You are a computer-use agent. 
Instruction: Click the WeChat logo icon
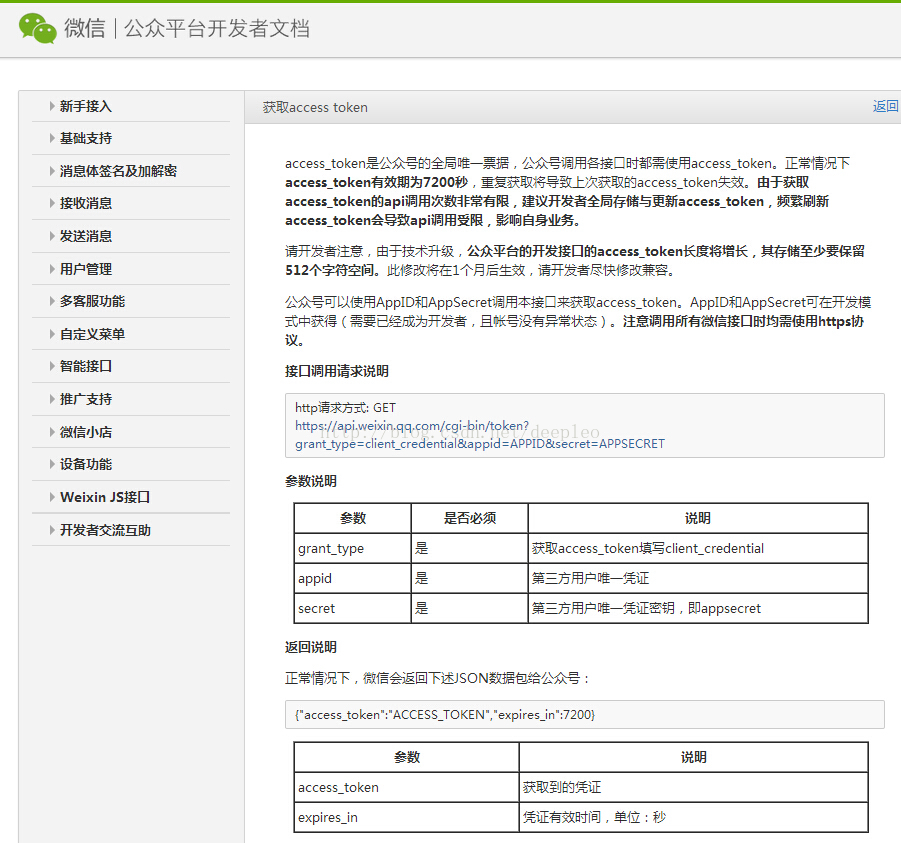click(x=38, y=28)
